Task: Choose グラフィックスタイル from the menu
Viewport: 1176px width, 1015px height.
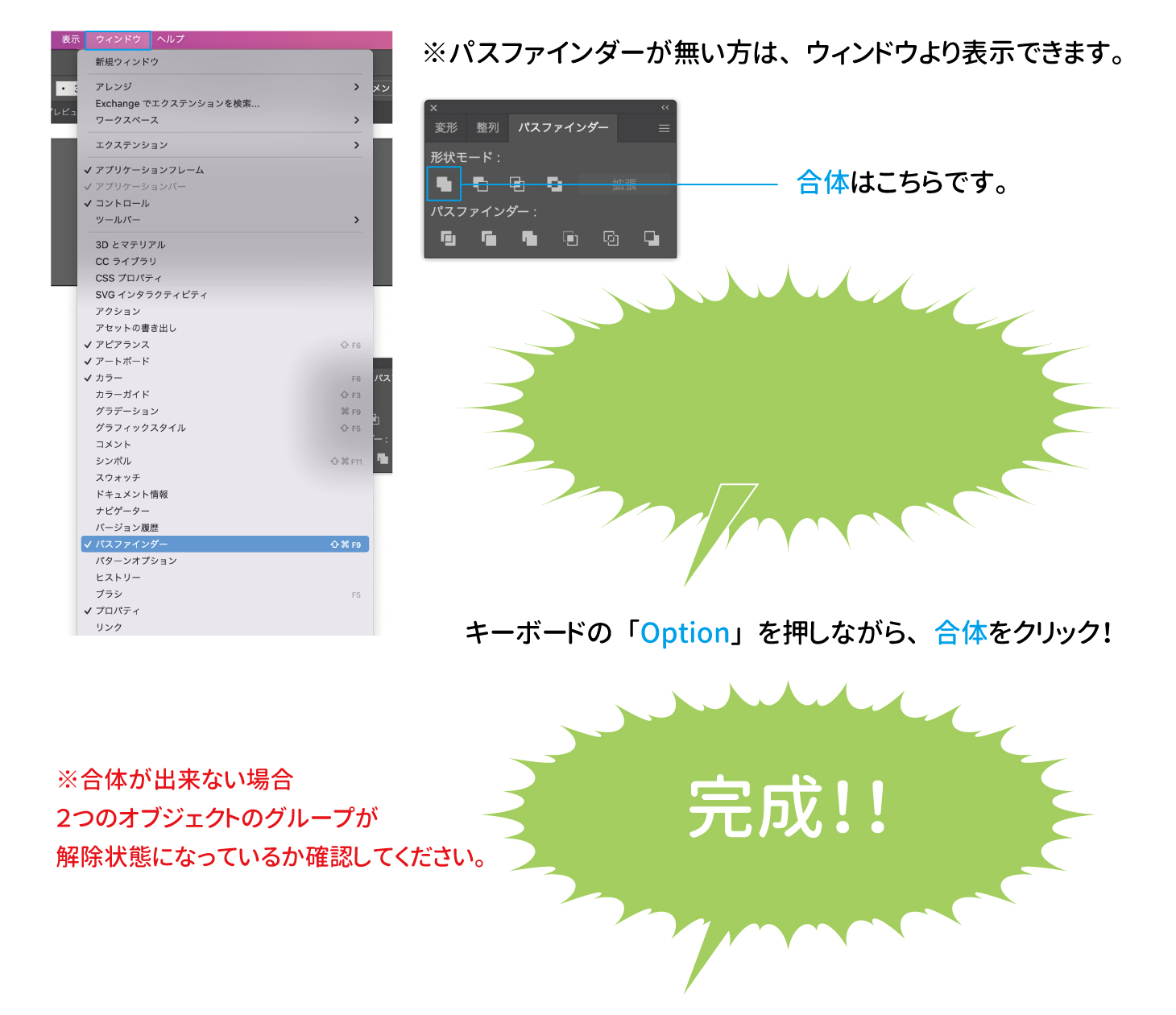Action: point(225,428)
